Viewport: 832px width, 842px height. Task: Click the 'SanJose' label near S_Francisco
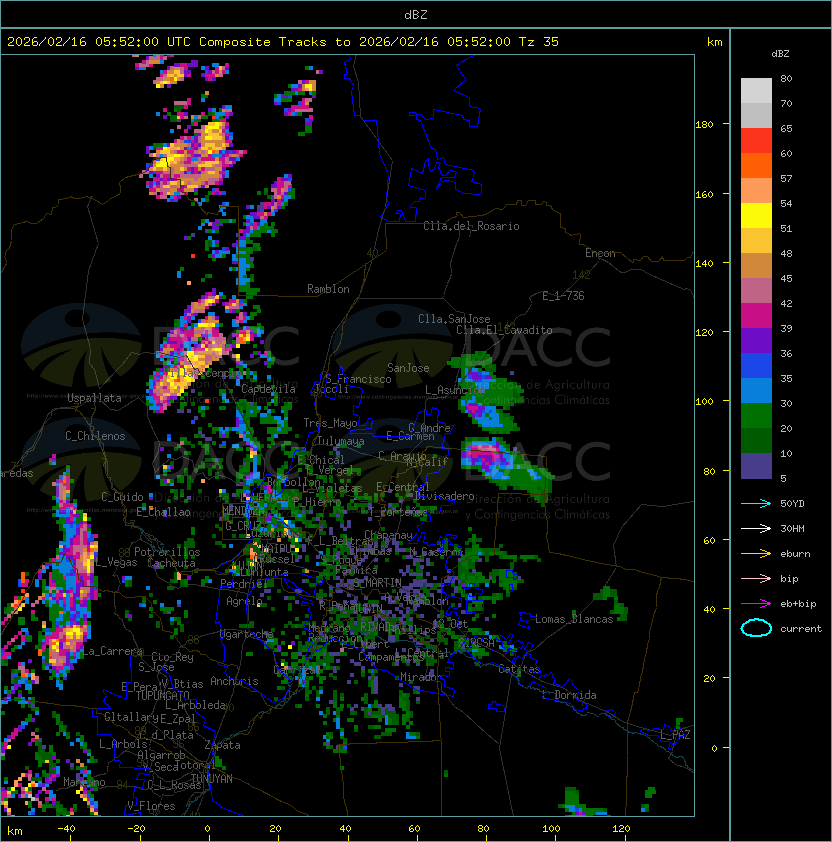[x=408, y=368]
